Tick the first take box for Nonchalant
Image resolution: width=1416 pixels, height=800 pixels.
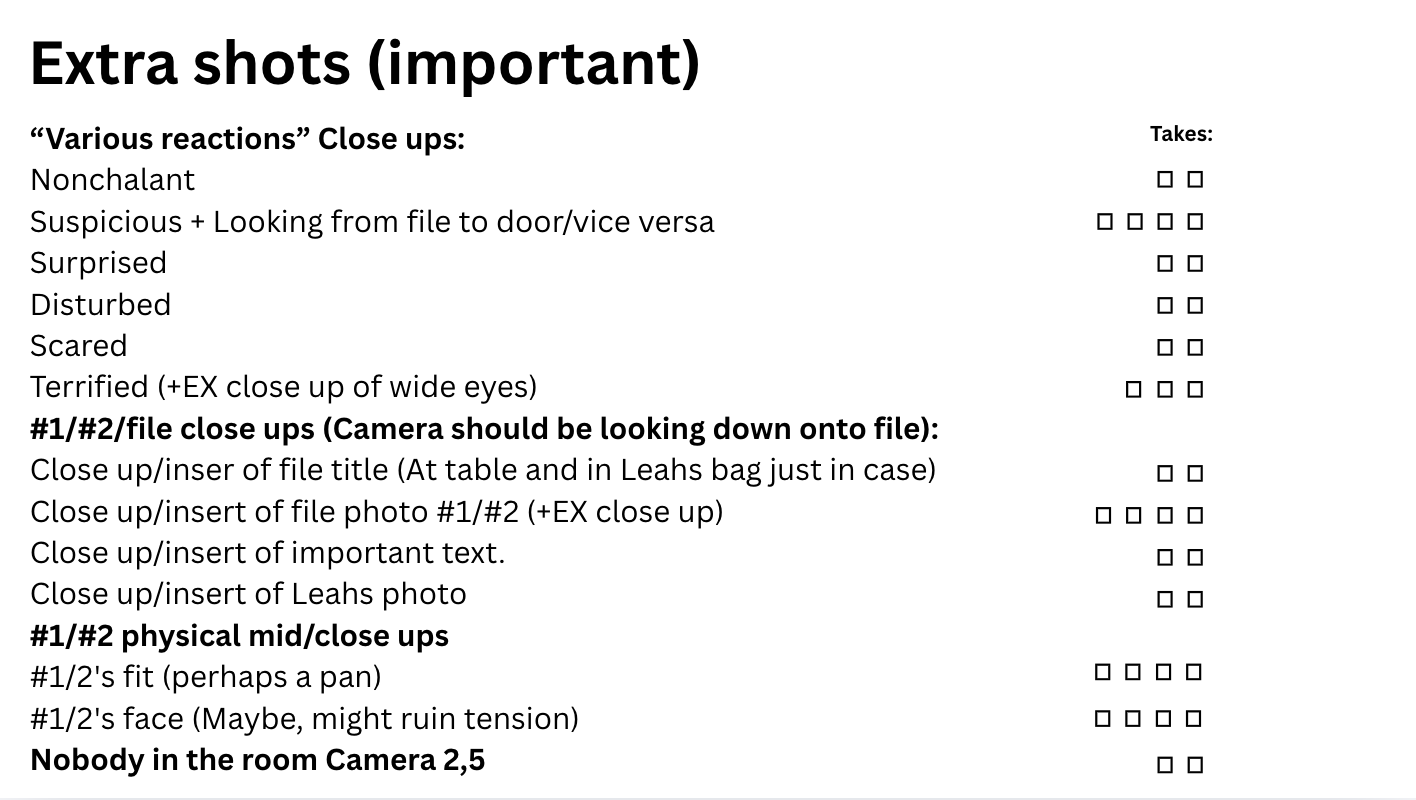click(1164, 180)
